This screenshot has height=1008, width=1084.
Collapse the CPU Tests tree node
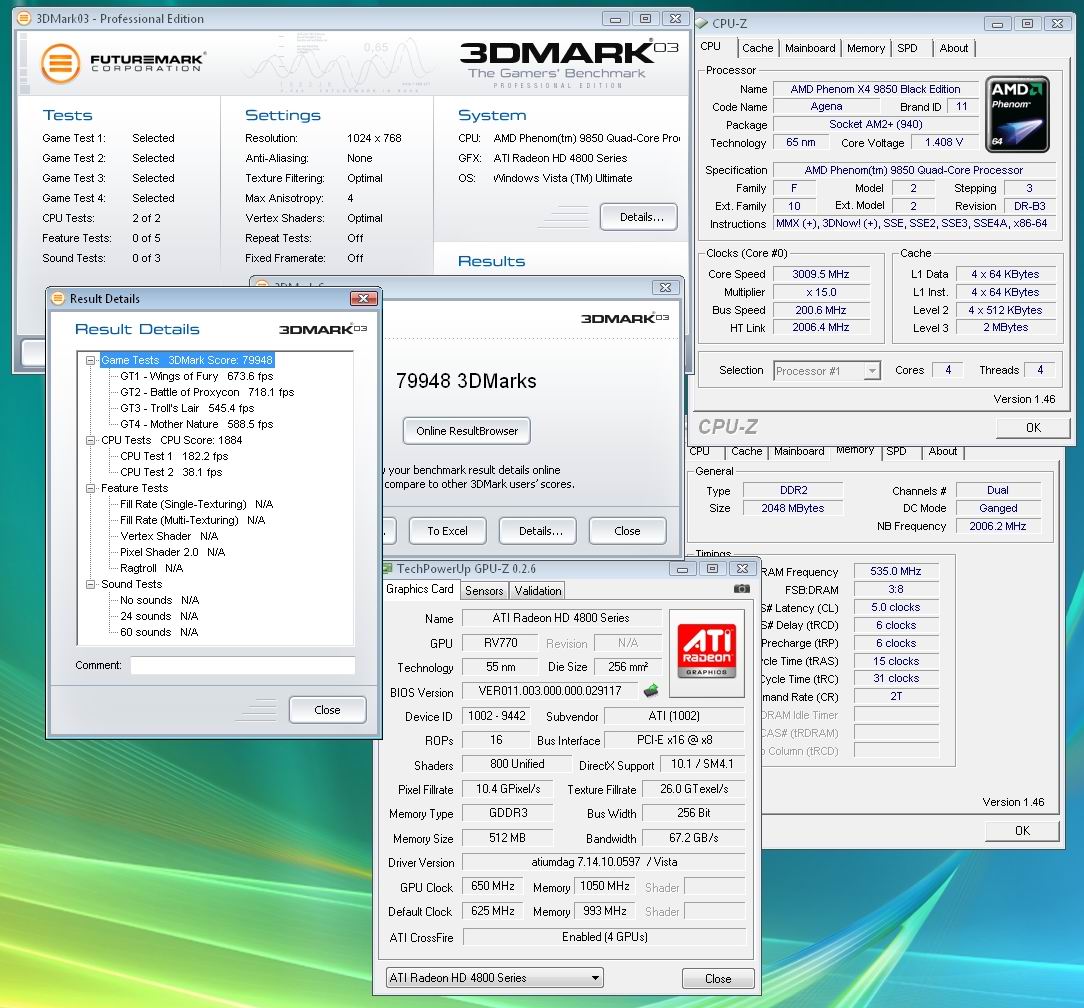pos(90,440)
